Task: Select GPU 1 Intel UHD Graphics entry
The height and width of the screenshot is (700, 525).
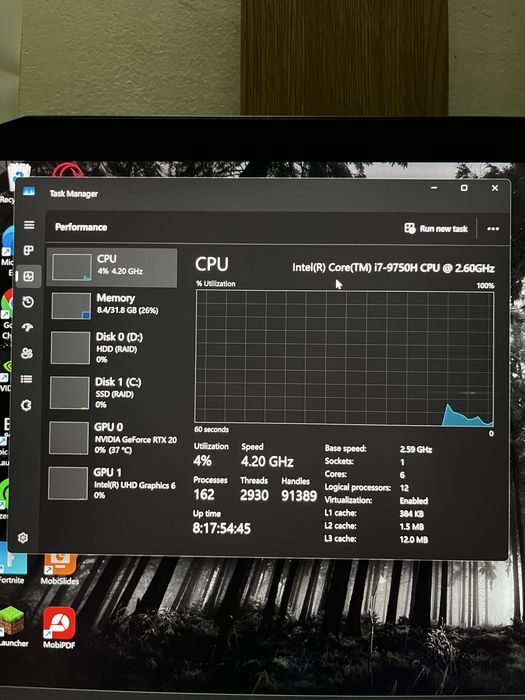Action: click(111, 483)
